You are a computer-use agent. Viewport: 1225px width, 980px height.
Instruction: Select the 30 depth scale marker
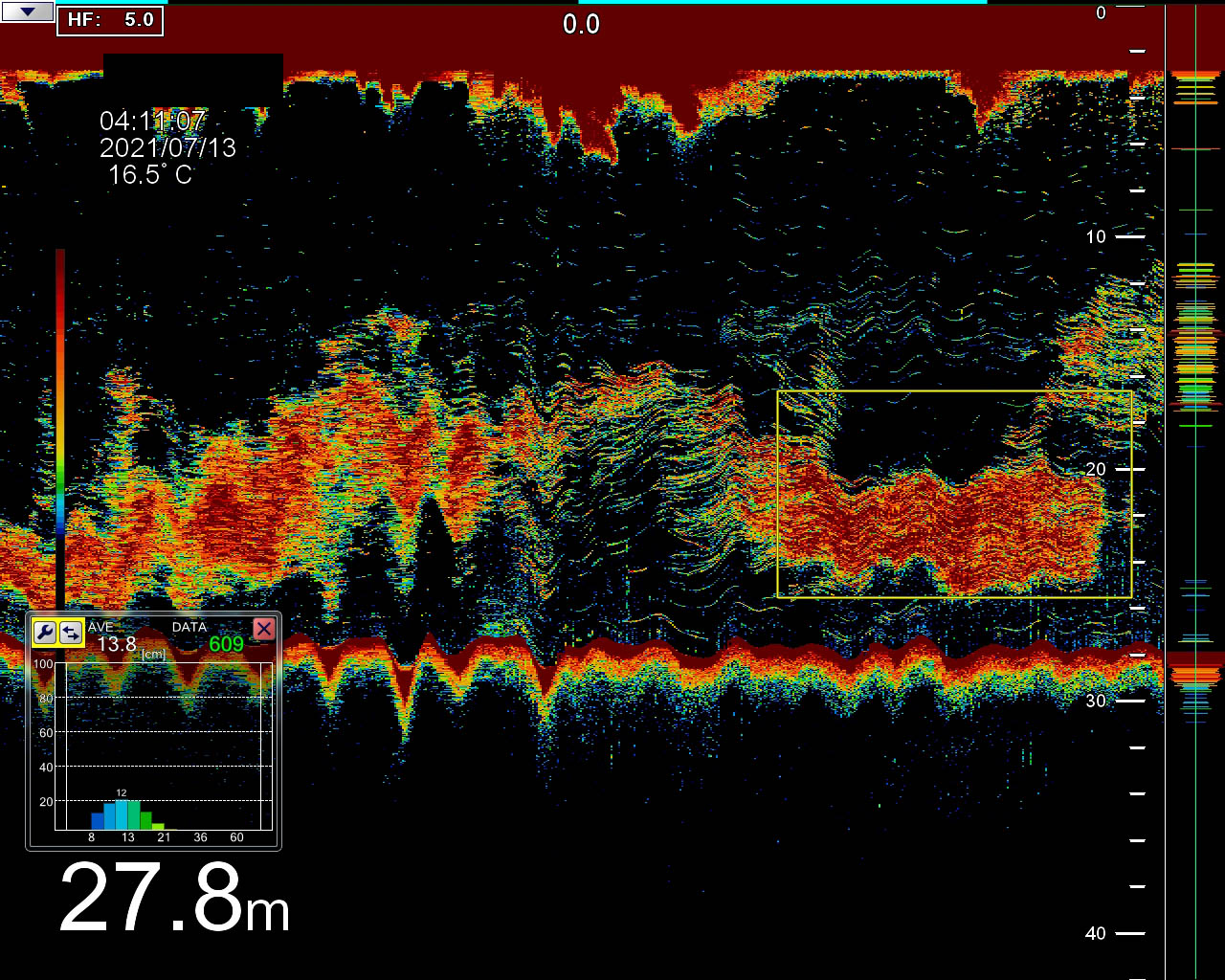(x=1096, y=701)
